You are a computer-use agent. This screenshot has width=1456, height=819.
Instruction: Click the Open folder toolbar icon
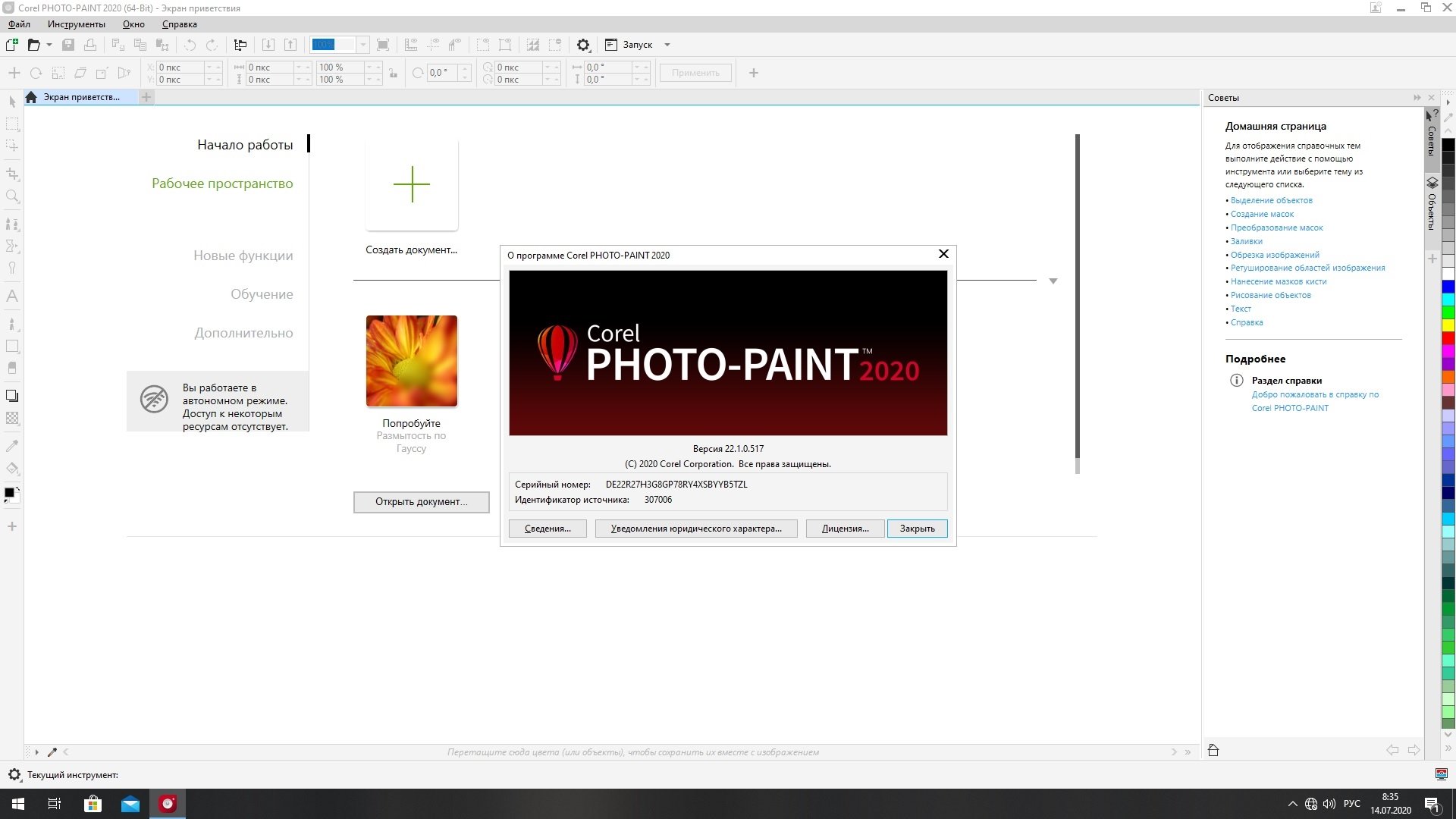33,45
